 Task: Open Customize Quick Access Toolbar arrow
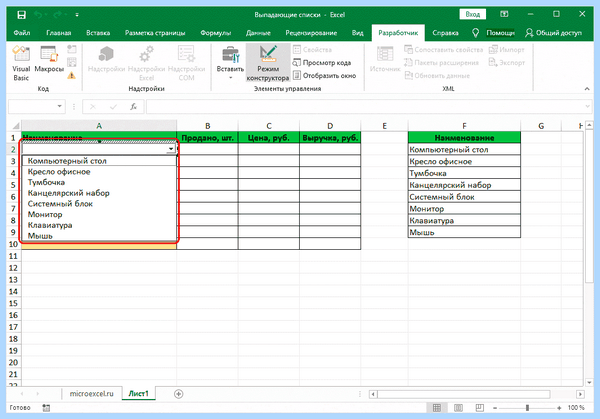(x=77, y=15)
